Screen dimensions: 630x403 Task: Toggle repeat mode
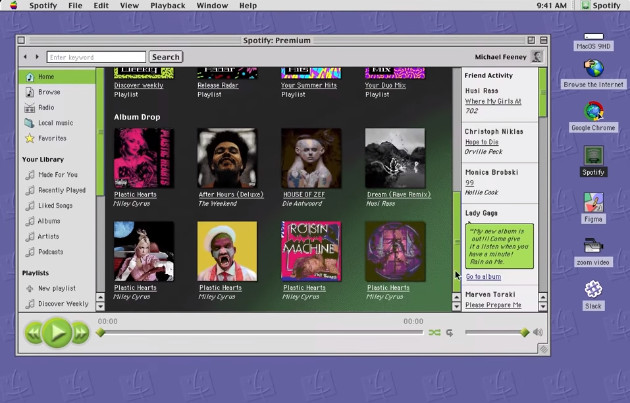(449, 333)
